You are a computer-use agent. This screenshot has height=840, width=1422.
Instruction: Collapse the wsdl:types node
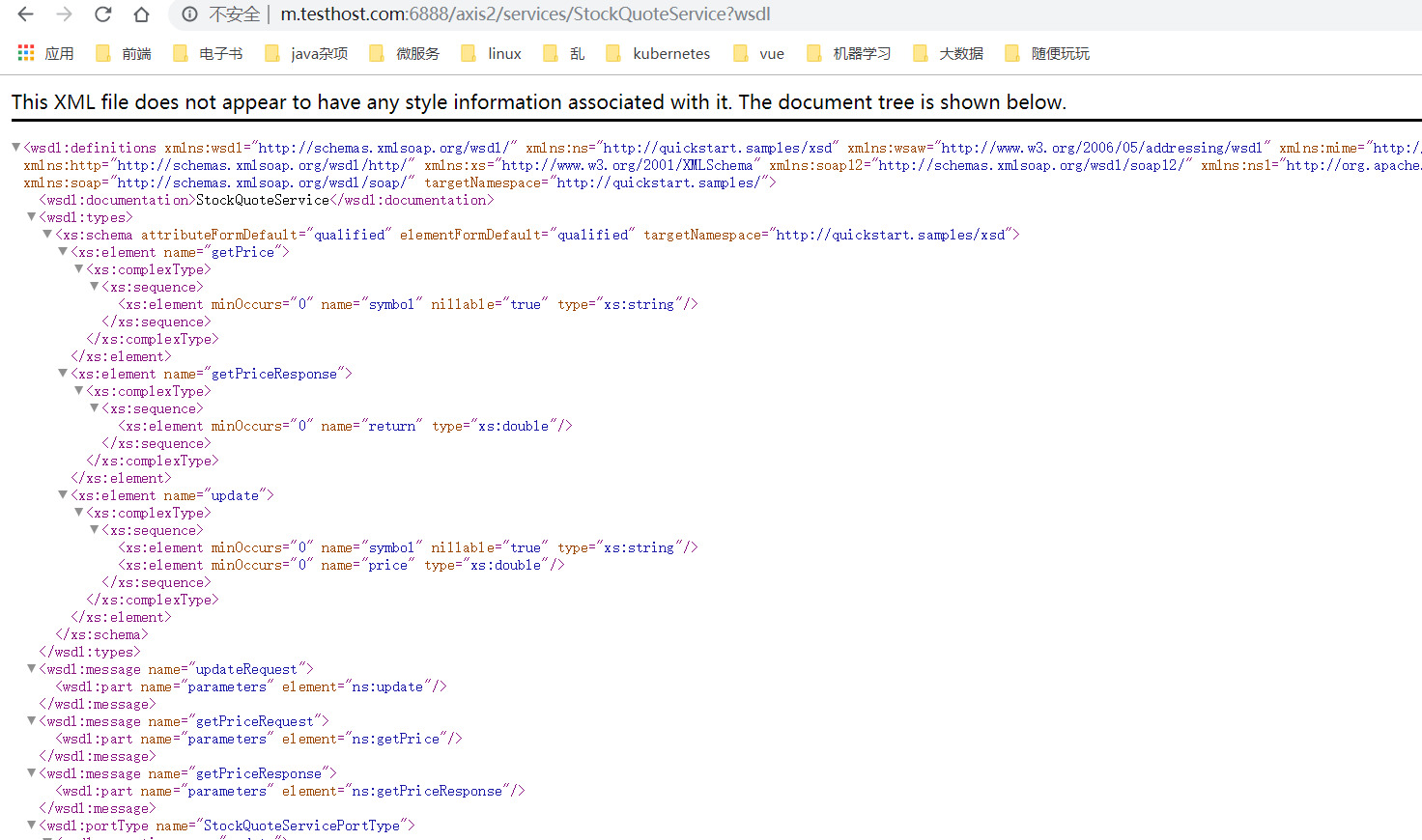pyautogui.click(x=32, y=217)
